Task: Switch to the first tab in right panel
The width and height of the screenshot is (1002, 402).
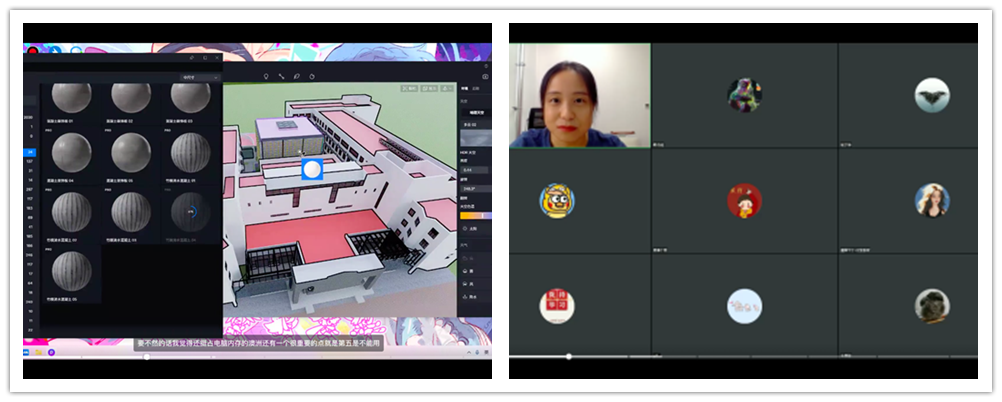Action: (464, 87)
